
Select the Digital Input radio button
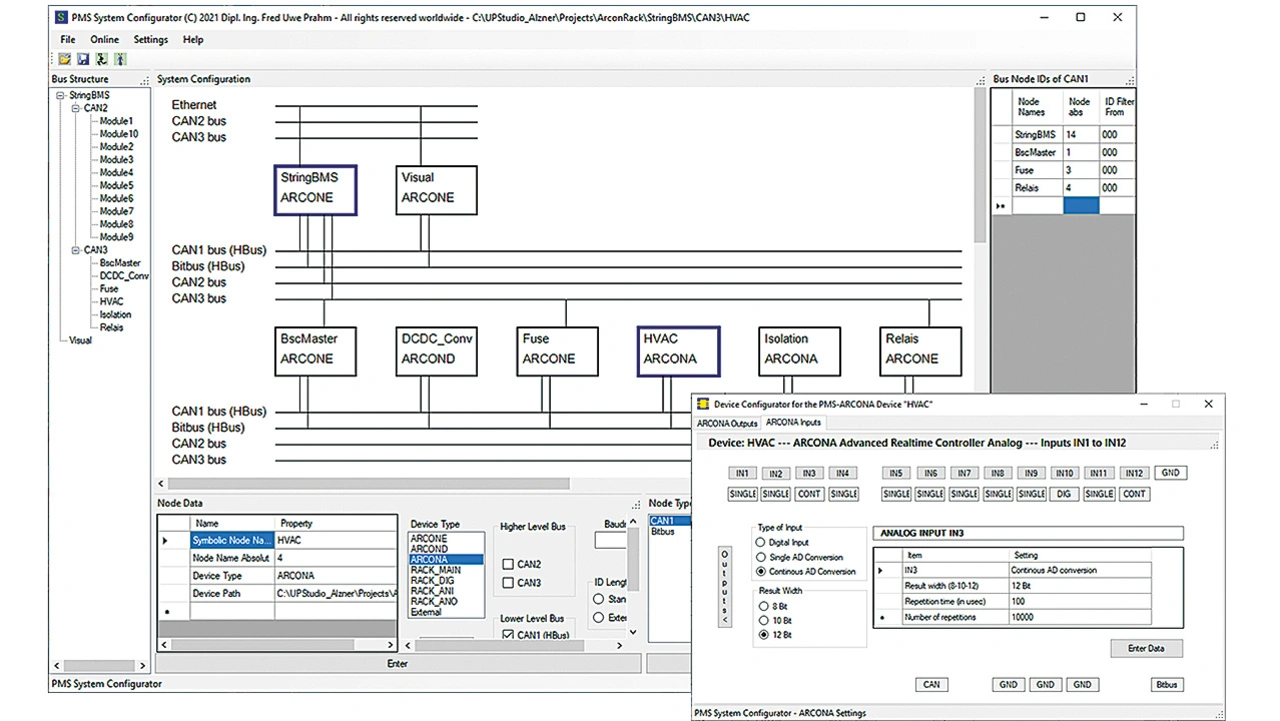(761, 543)
